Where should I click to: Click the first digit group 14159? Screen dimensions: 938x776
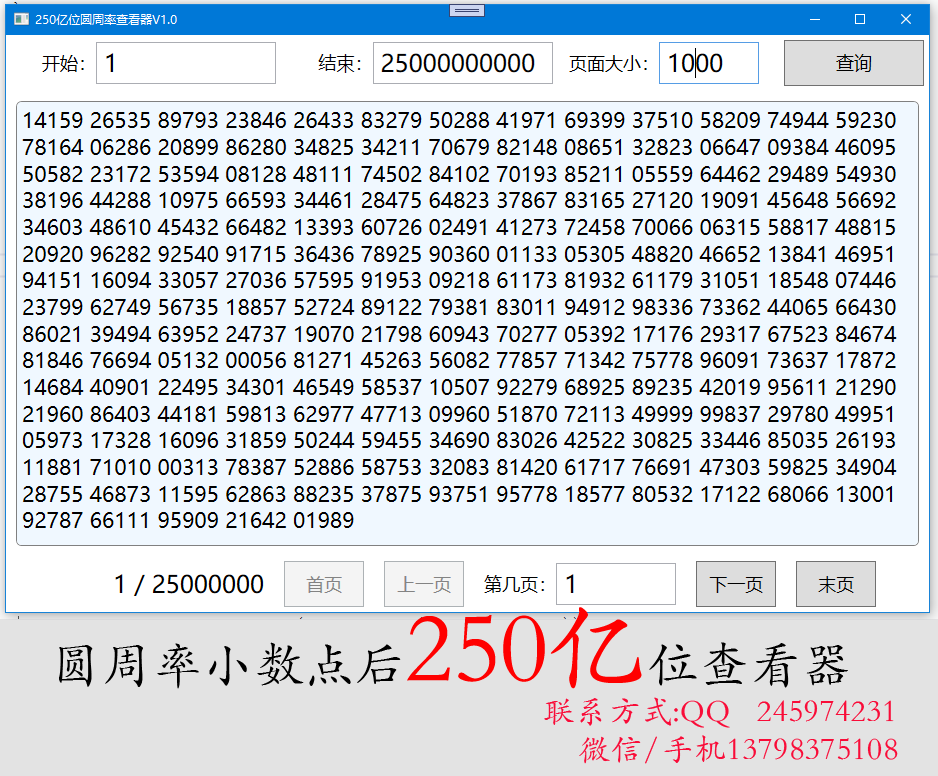(x=53, y=120)
